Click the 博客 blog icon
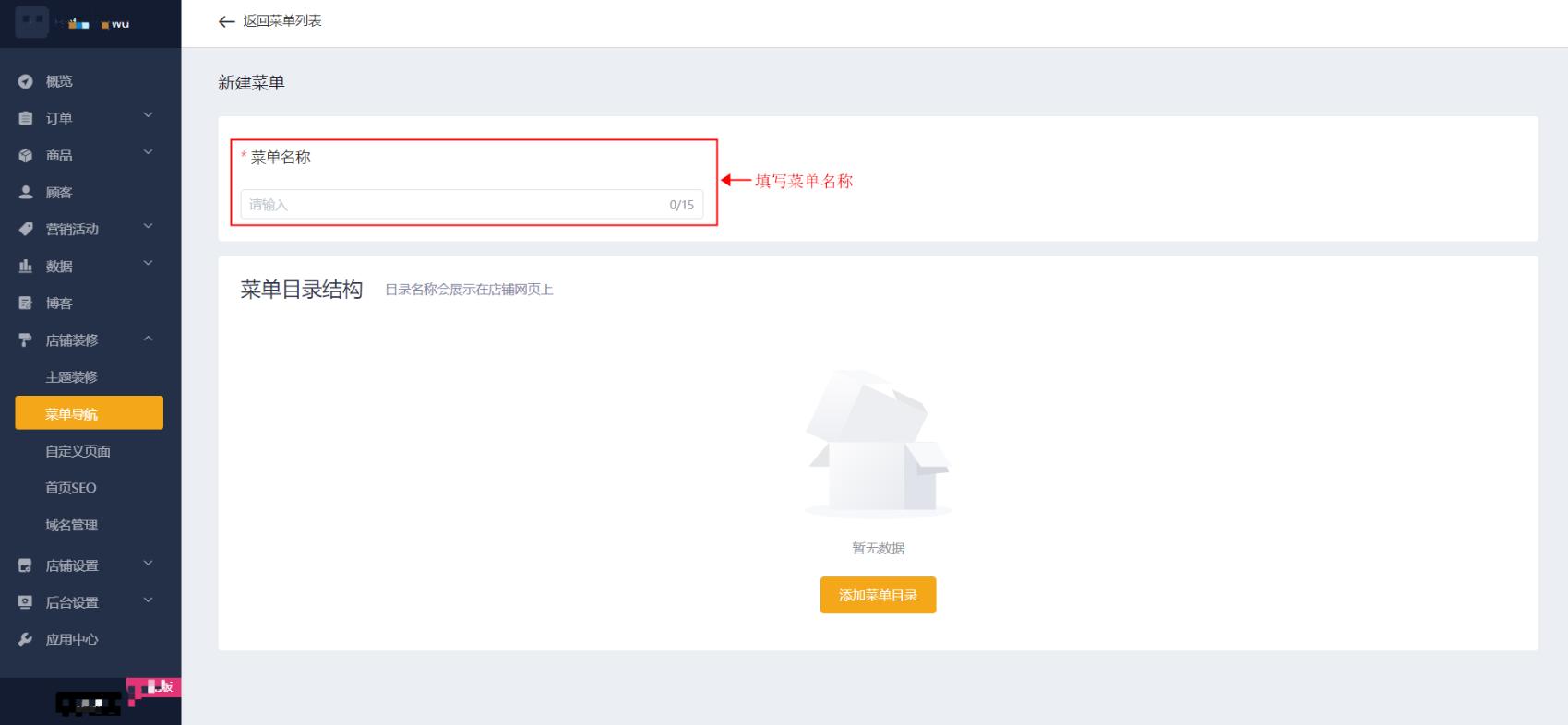 tap(26, 303)
